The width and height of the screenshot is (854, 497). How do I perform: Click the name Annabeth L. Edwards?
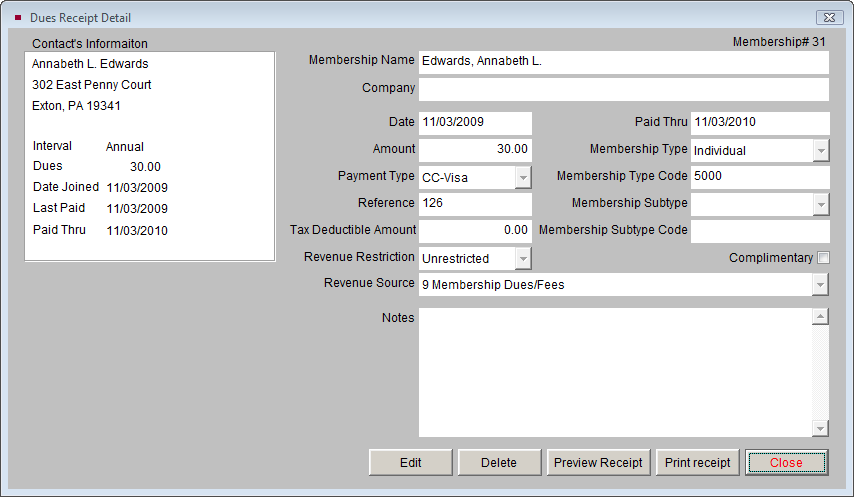coord(90,64)
